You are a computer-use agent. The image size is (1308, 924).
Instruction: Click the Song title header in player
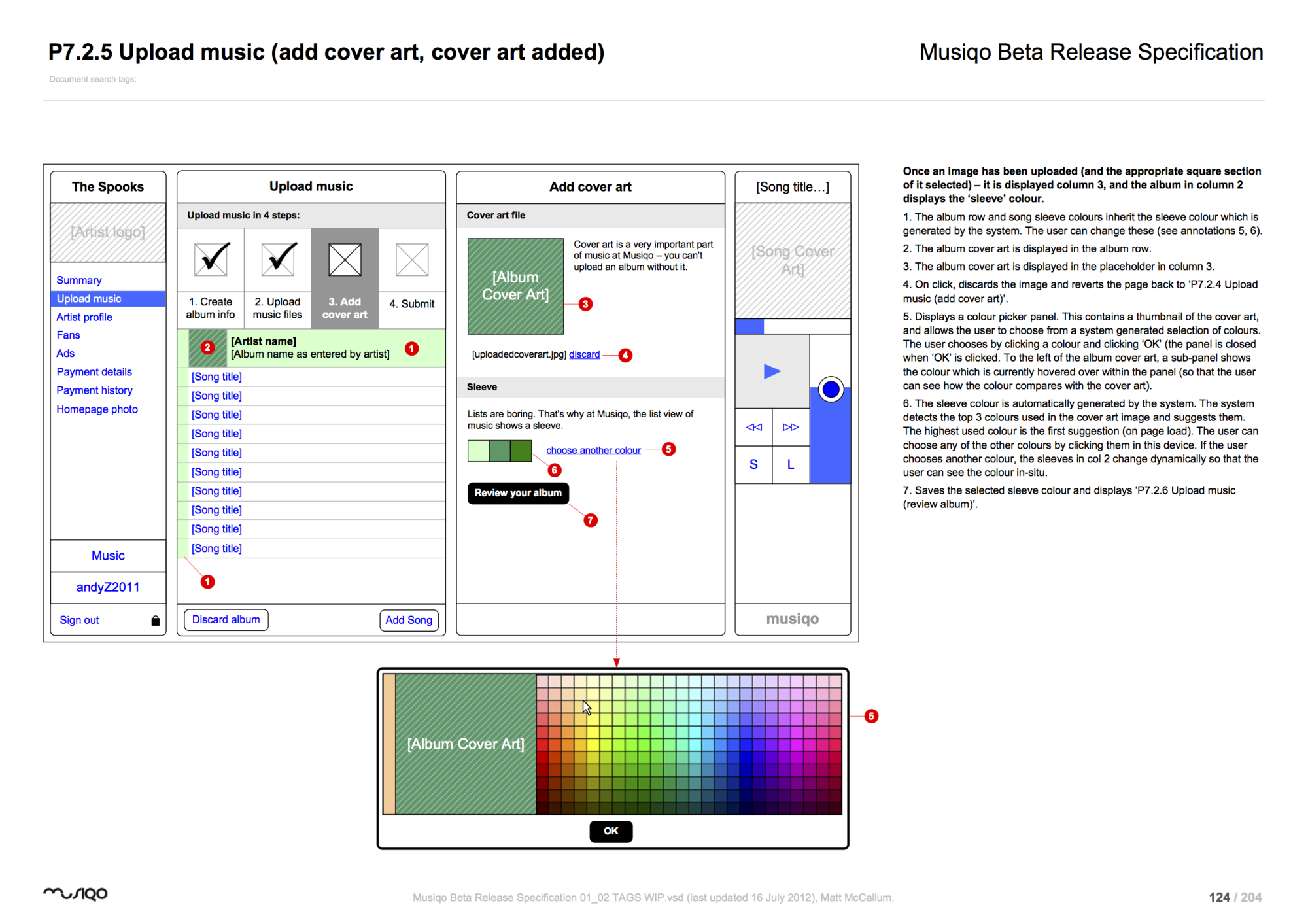[x=793, y=187]
